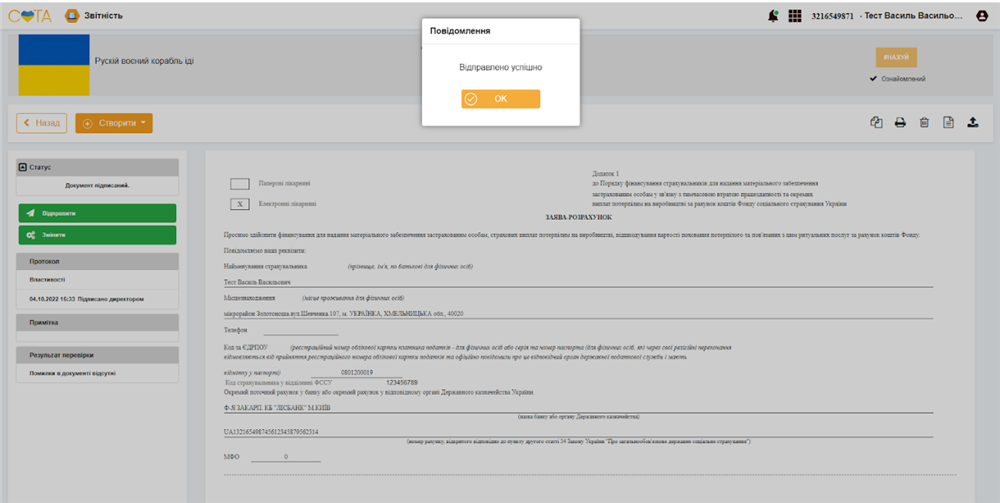Click the Ukrainian flag image

coord(54,65)
